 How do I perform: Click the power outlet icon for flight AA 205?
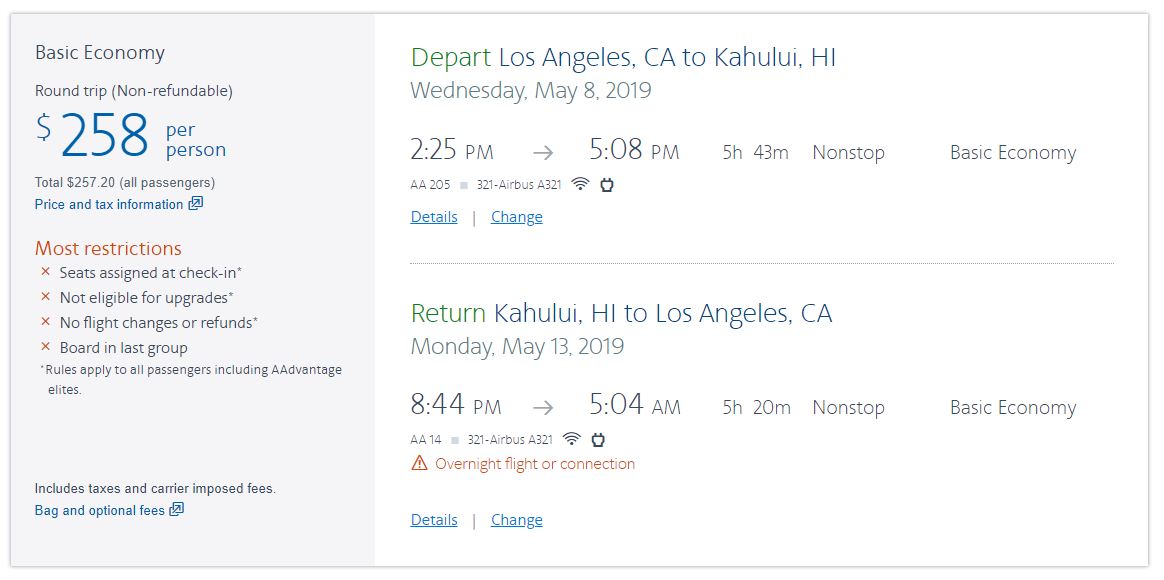[606, 184]
